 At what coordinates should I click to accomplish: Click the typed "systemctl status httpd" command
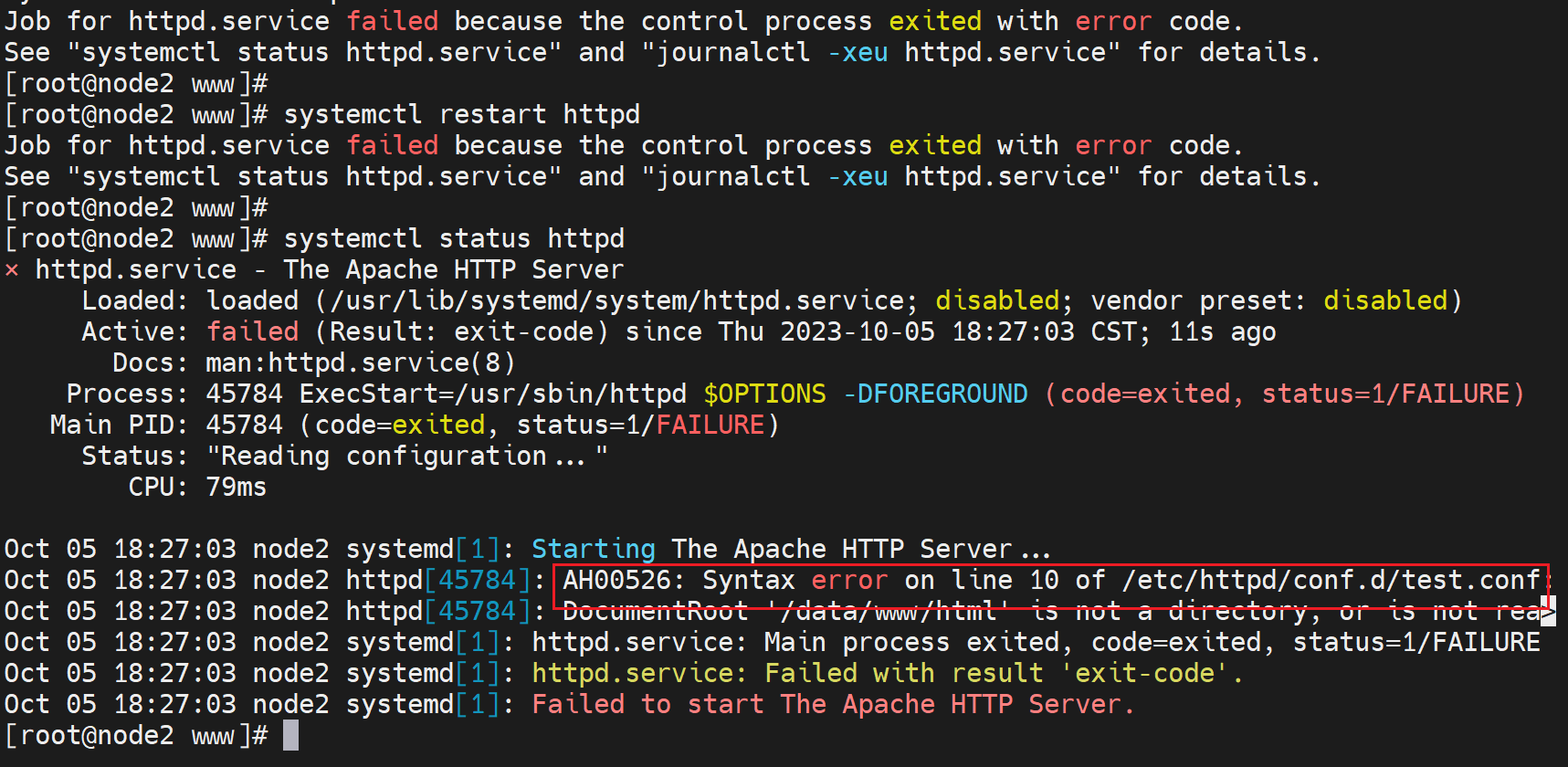pyautogui.click(x=454, y=239)
